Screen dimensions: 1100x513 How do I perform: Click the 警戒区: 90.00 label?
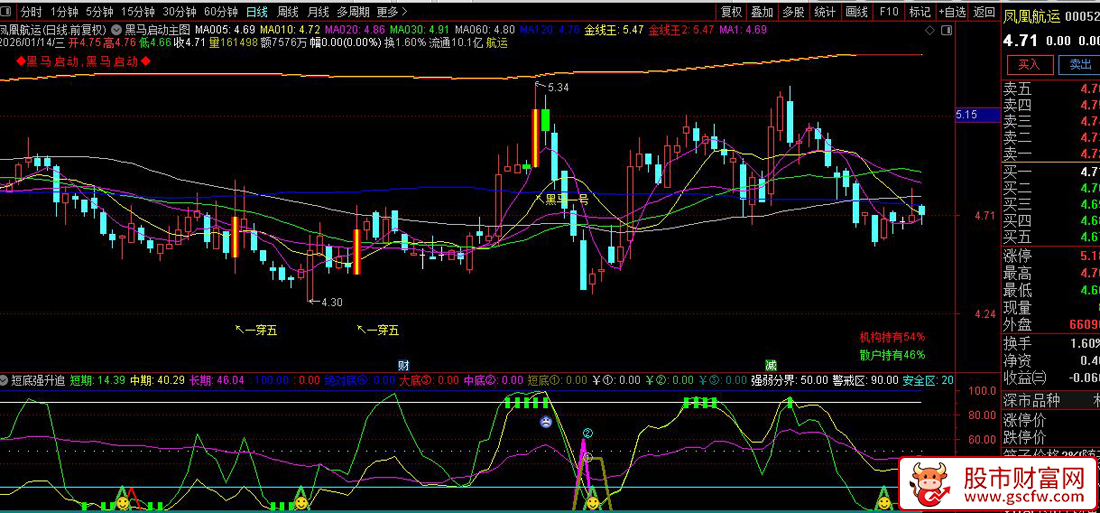coord(865,380)
